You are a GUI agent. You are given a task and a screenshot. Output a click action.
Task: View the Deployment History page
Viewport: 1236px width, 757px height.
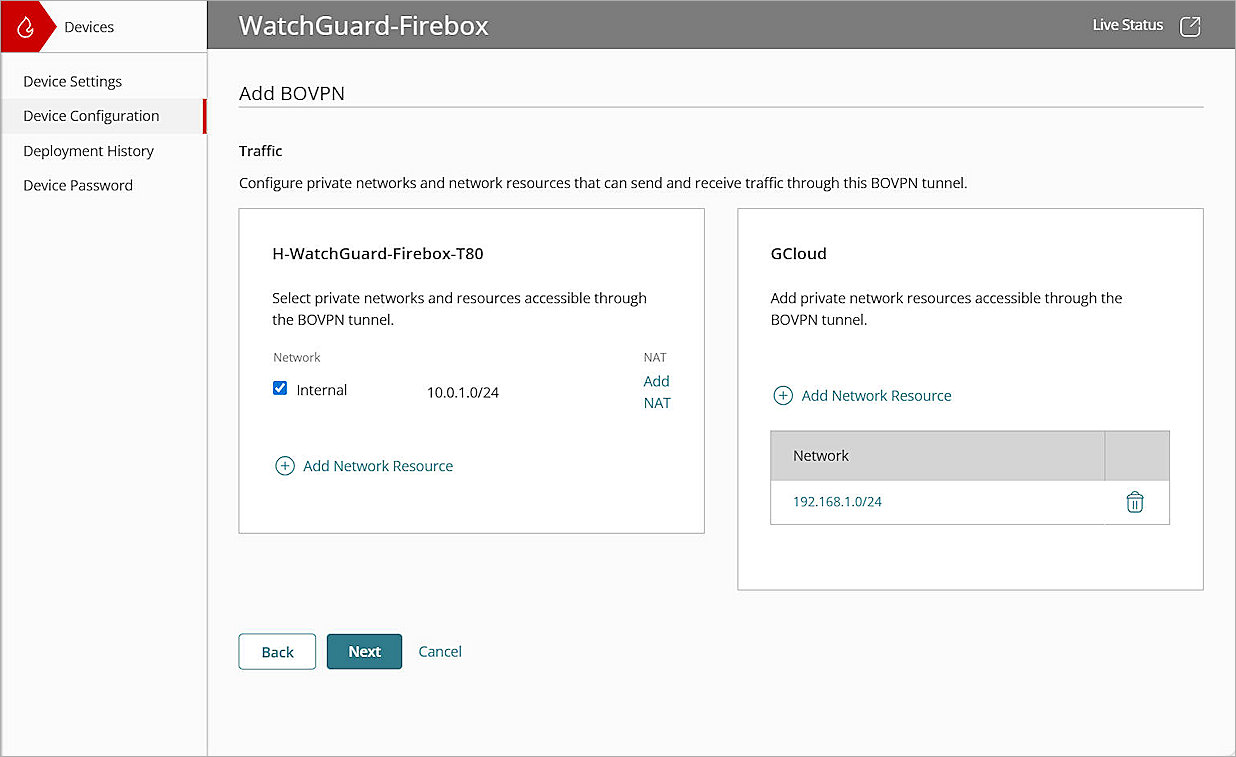coord(88,151)
